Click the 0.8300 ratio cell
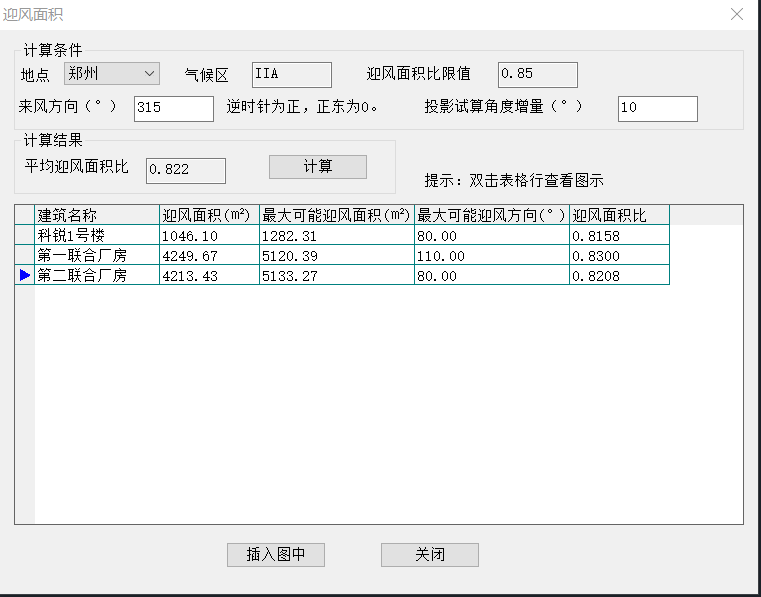Image resolution: width=761 pixels, height=597 pixels. point(619,255)
